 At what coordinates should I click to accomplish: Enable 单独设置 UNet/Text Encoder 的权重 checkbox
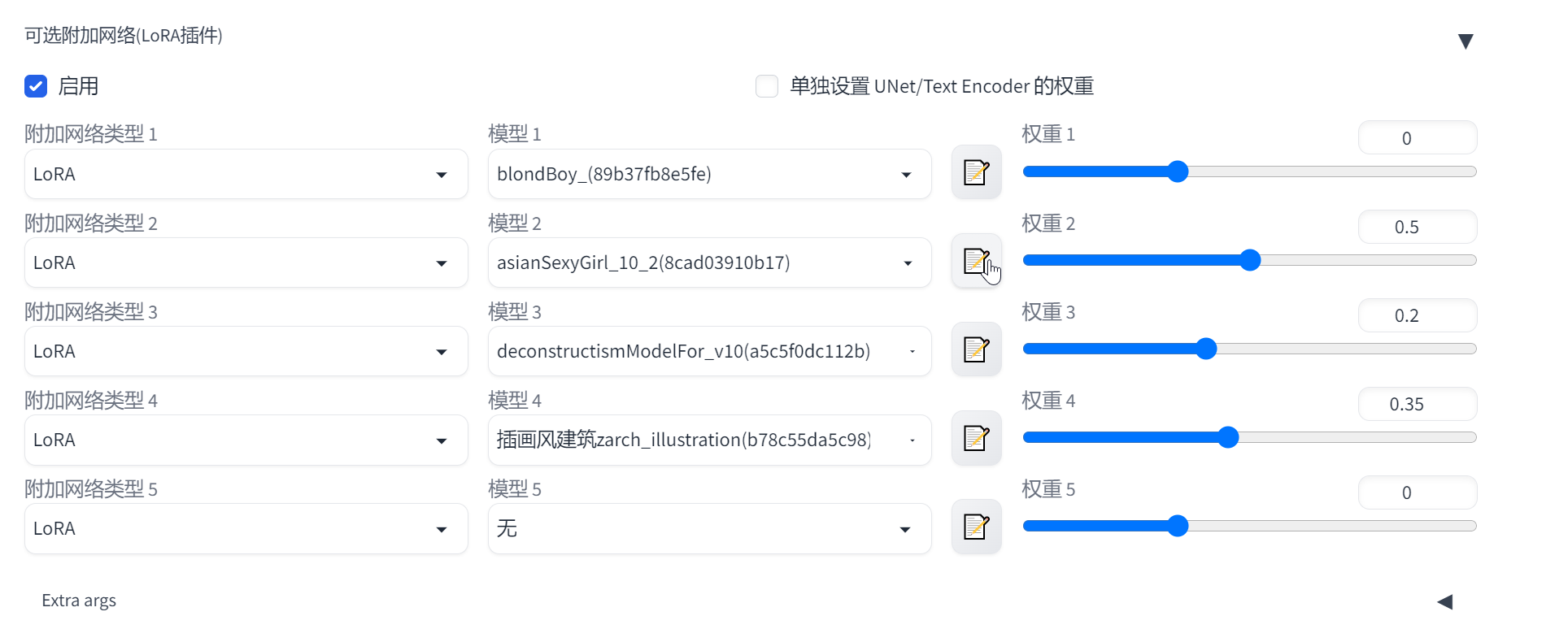pyautogui.click(x=767, y=86)
